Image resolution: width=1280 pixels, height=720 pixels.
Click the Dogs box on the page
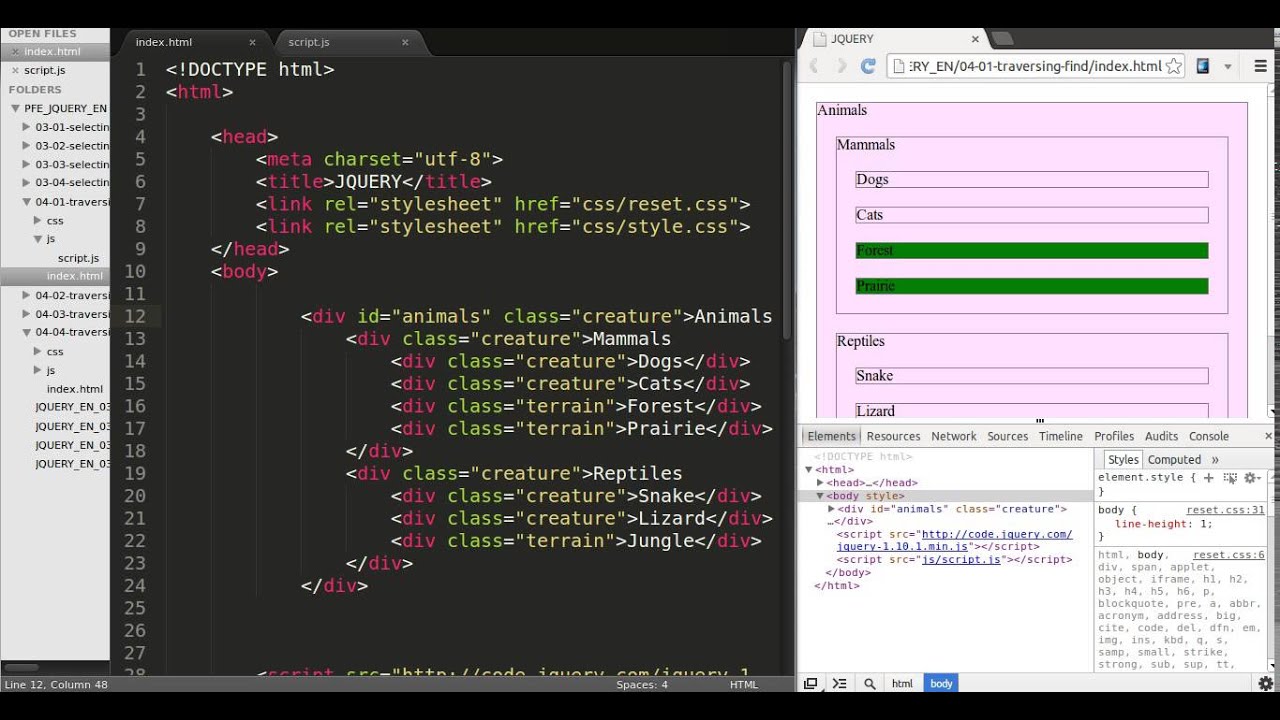[x=1032, y=180]
